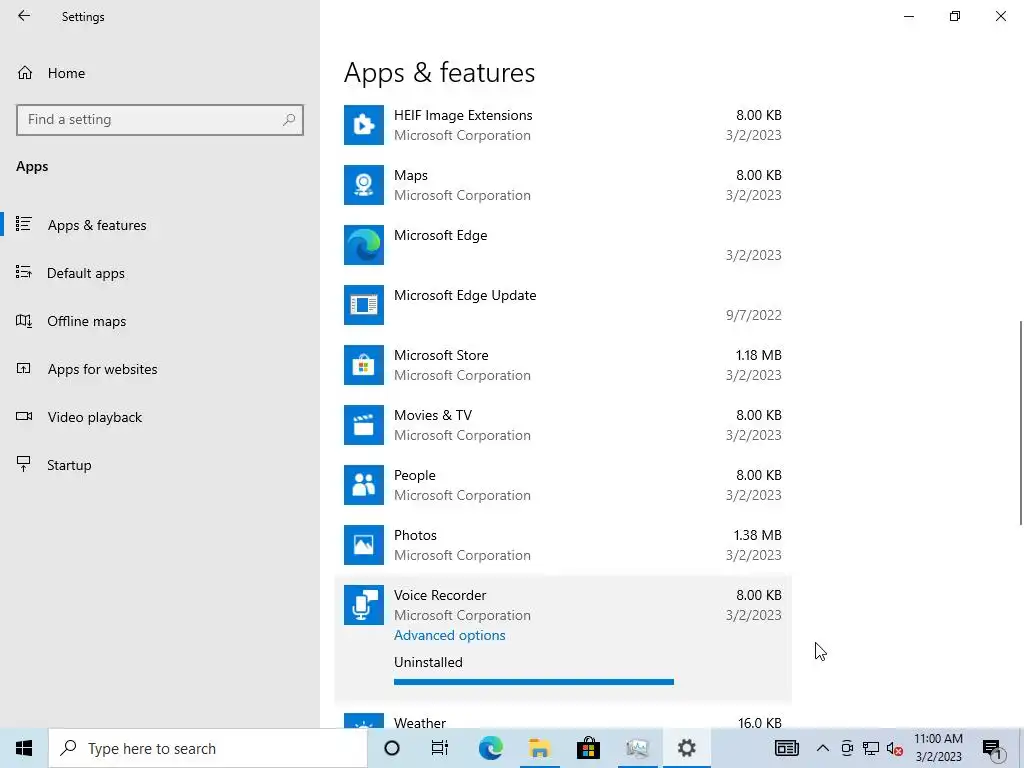The image size is (1024, 768).
Task: Show hidden system tray icons
Action: point(823,748)
